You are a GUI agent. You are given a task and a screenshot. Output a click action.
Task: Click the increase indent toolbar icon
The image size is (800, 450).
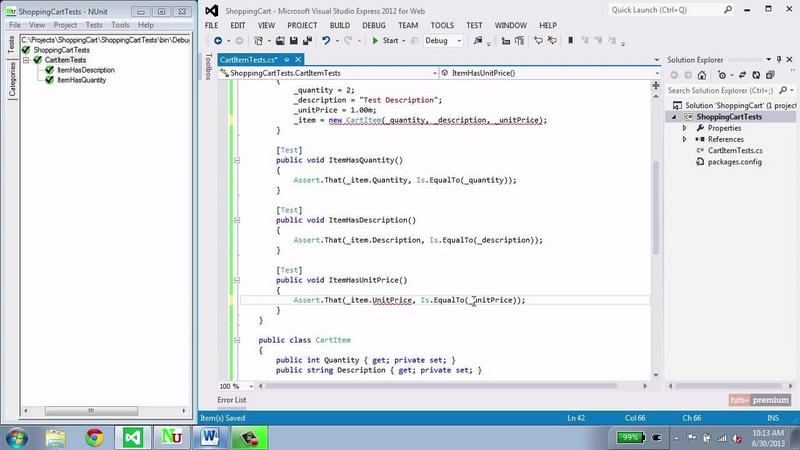519,40
